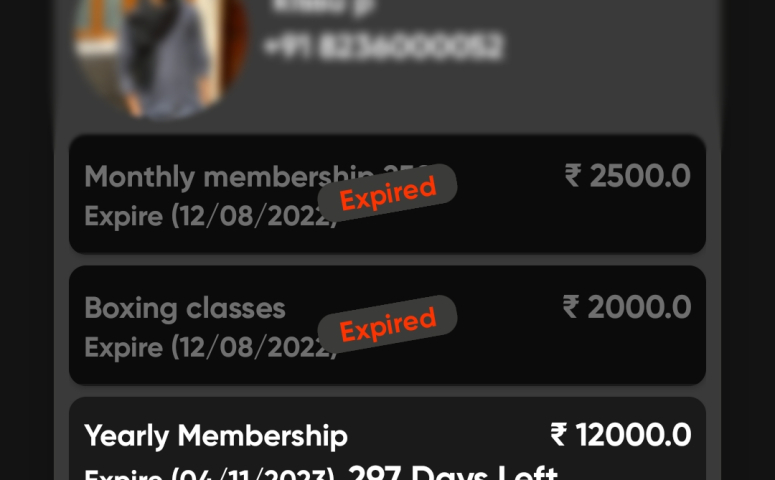This screenshot has width=775, height=480.
Task: Tap the rupee symbol before 2500.0
Action: click(x=573, y=176)
